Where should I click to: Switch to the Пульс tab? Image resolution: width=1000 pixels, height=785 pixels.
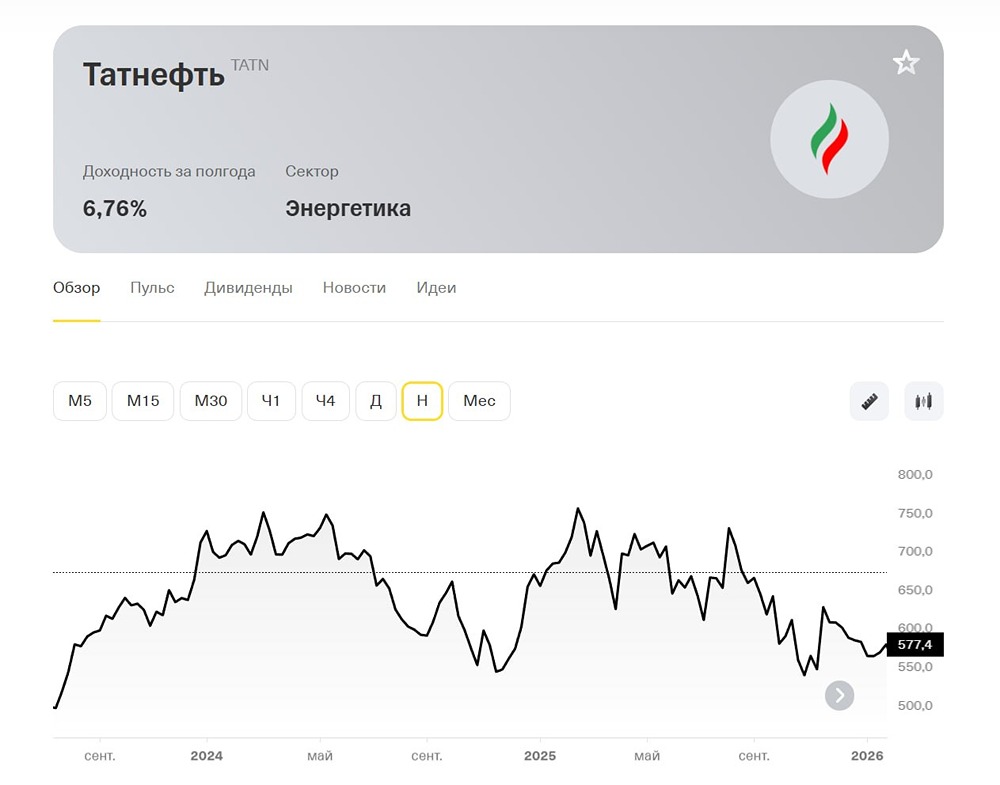pyautogui.click(x=152, y=288)
